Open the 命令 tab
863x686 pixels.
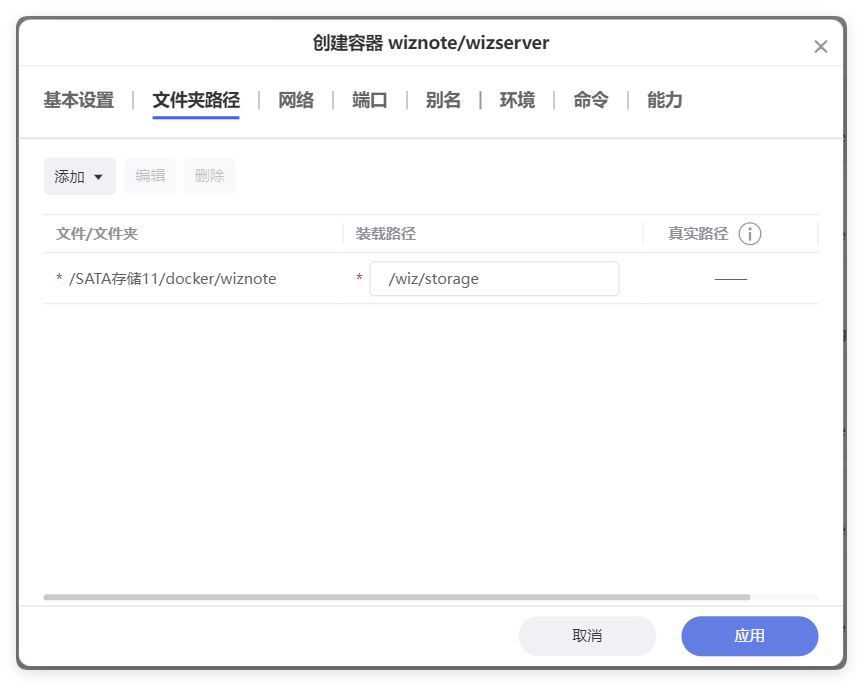[589, 100]
